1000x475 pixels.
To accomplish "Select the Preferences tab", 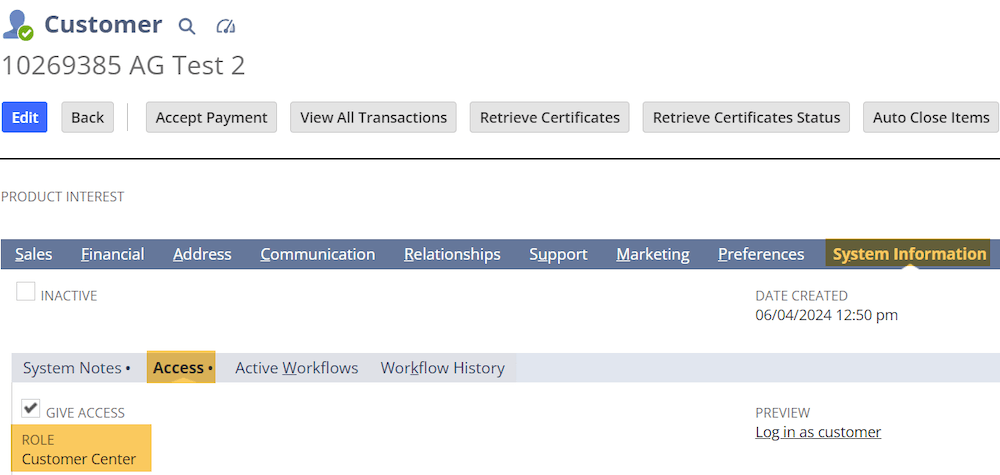I will [761, 254].
